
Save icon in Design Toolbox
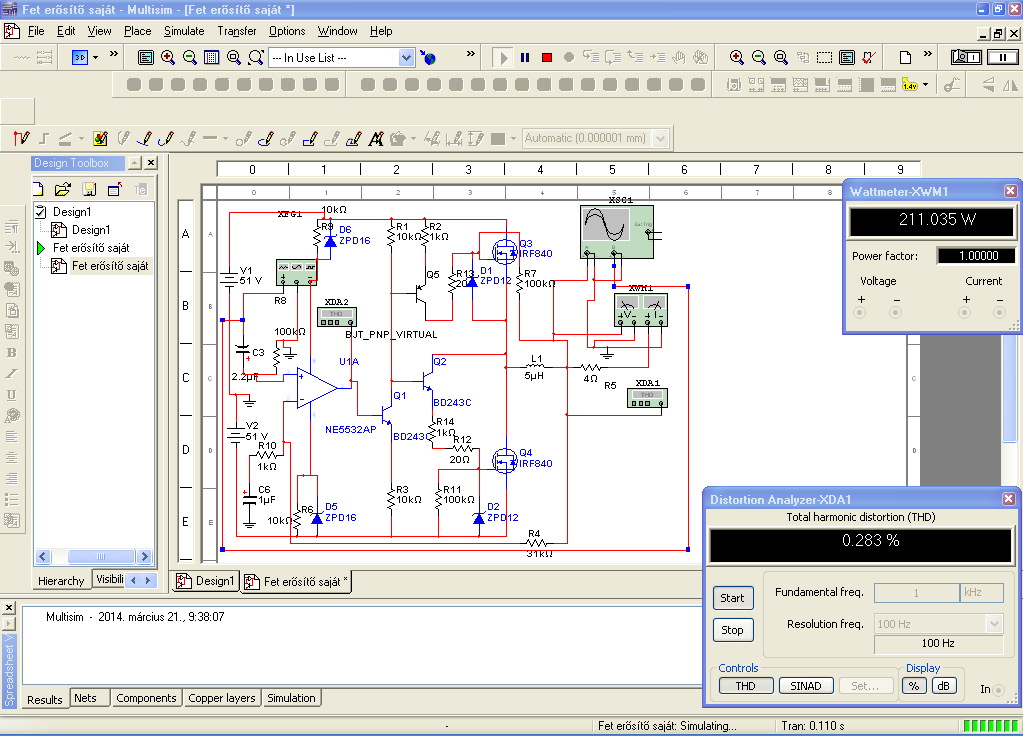(89, 188)
